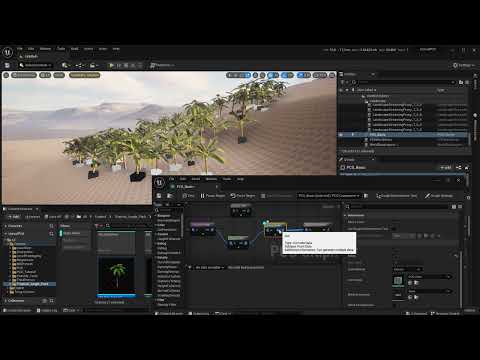480x360 pixels.
Task: Click the Add button in the Content Browser
Action: (13, 217)
